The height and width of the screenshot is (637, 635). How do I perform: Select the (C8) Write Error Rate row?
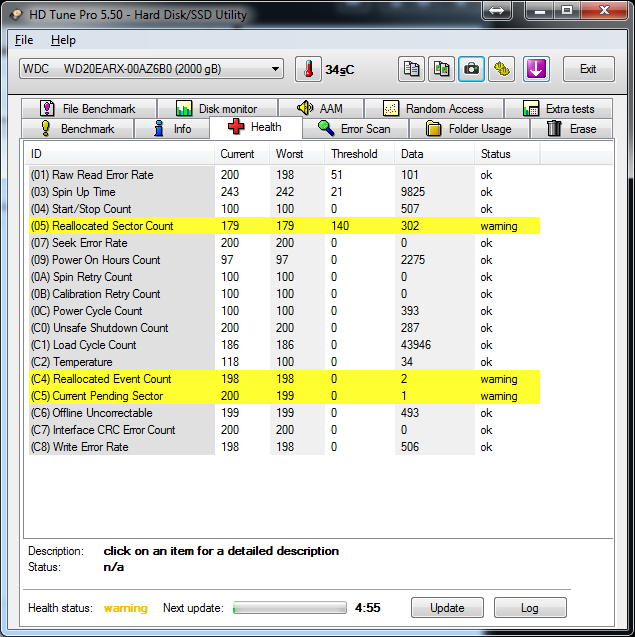284,447
